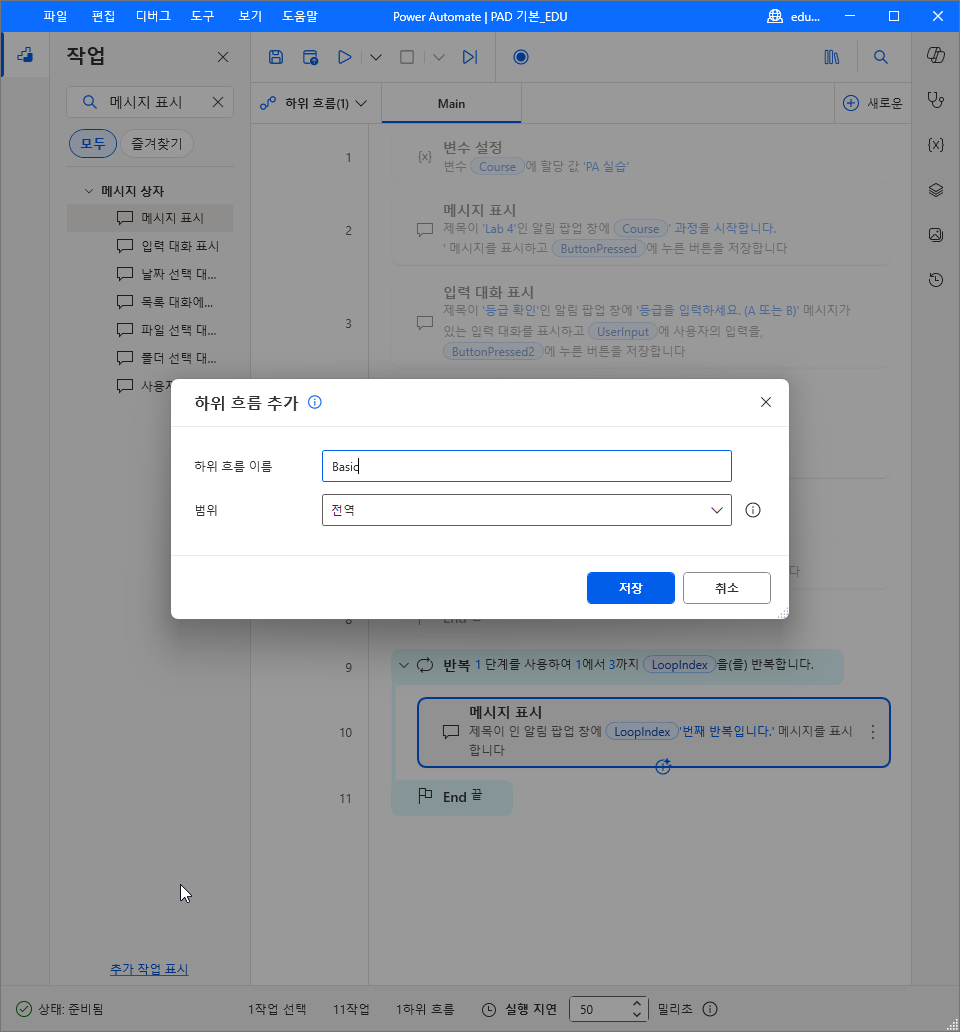Switch to the Main tab
960x1032 pixels.
tap(451, 103)
